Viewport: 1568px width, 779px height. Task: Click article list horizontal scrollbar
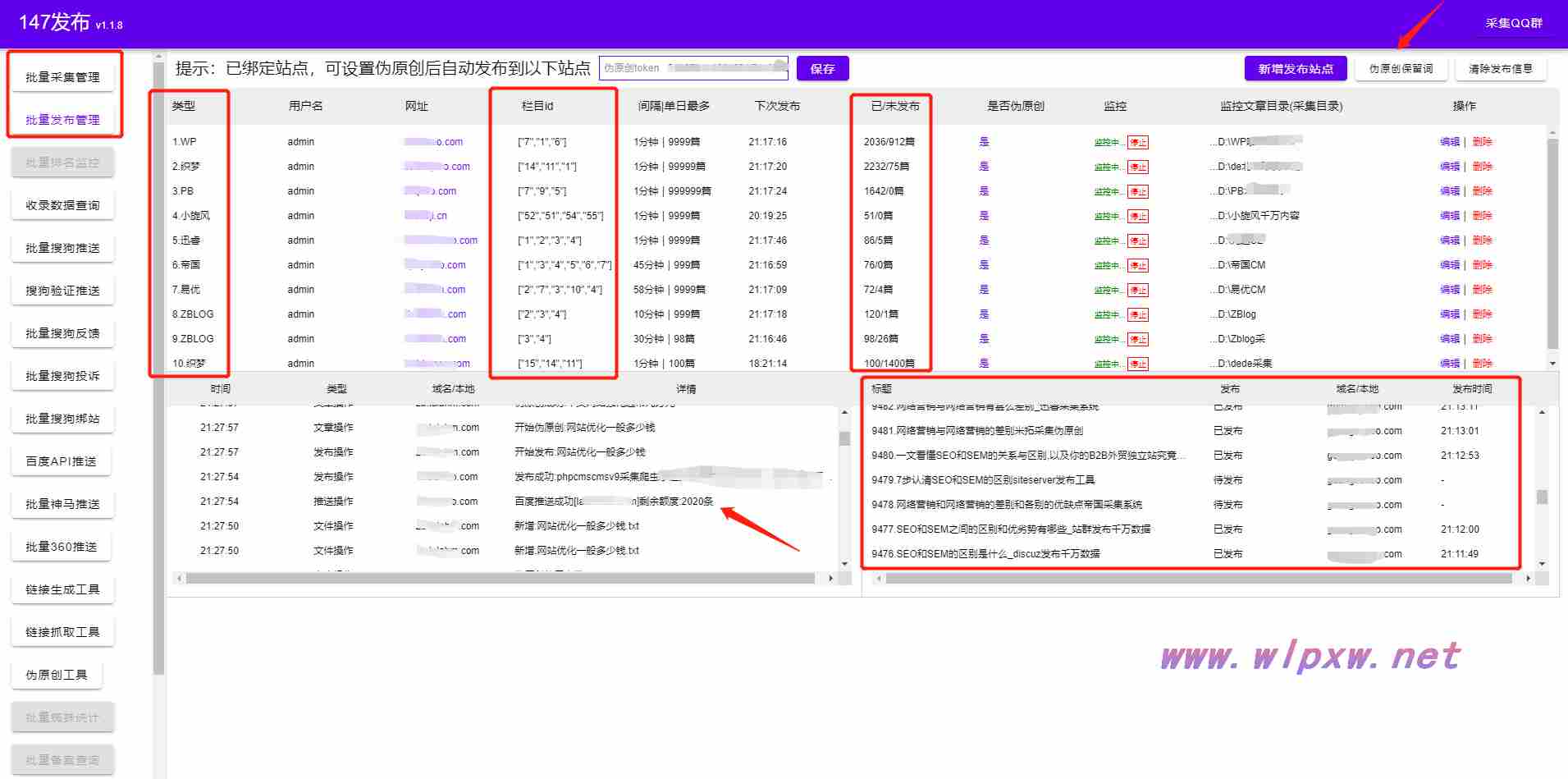(1199, 579)
